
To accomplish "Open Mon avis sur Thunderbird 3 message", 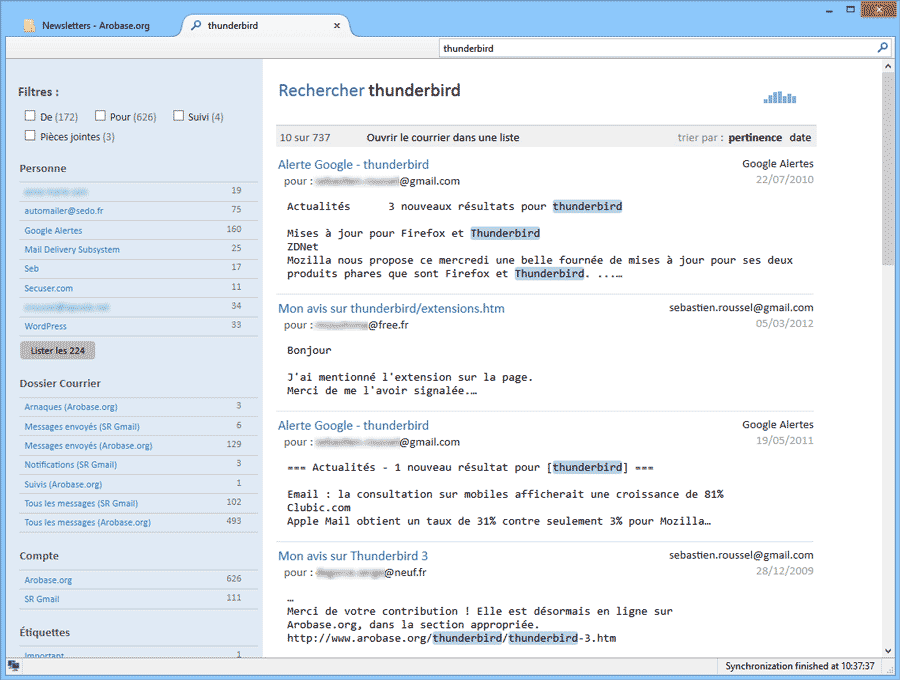I will tap(352, 555).
